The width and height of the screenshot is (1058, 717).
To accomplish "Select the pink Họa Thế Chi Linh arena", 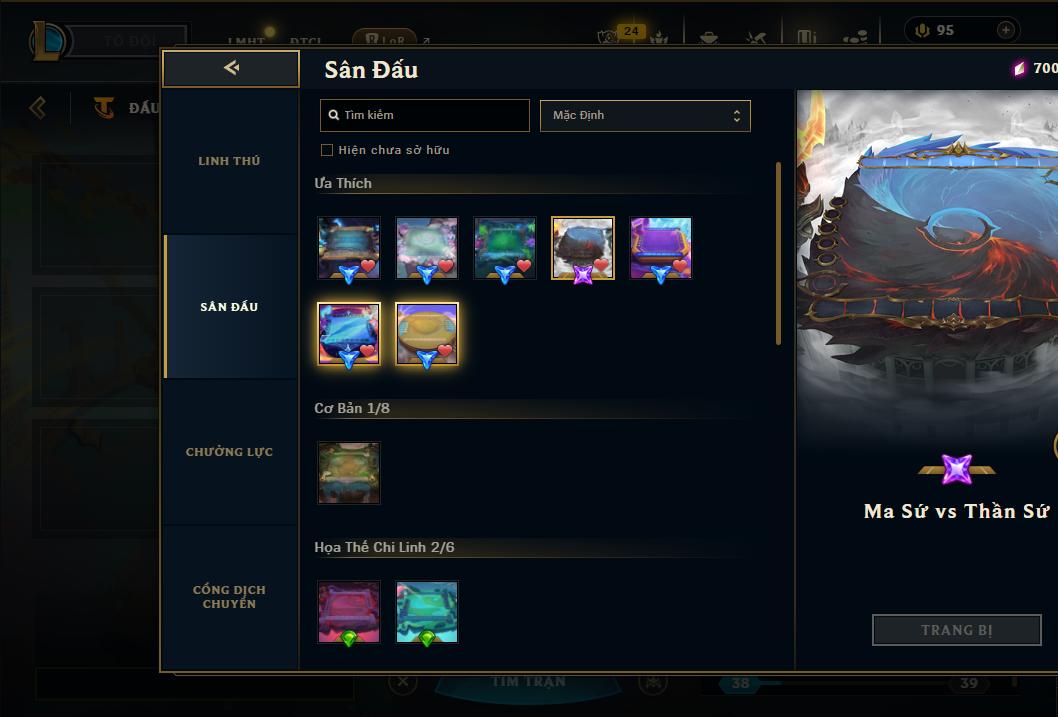I will (349, 612).
